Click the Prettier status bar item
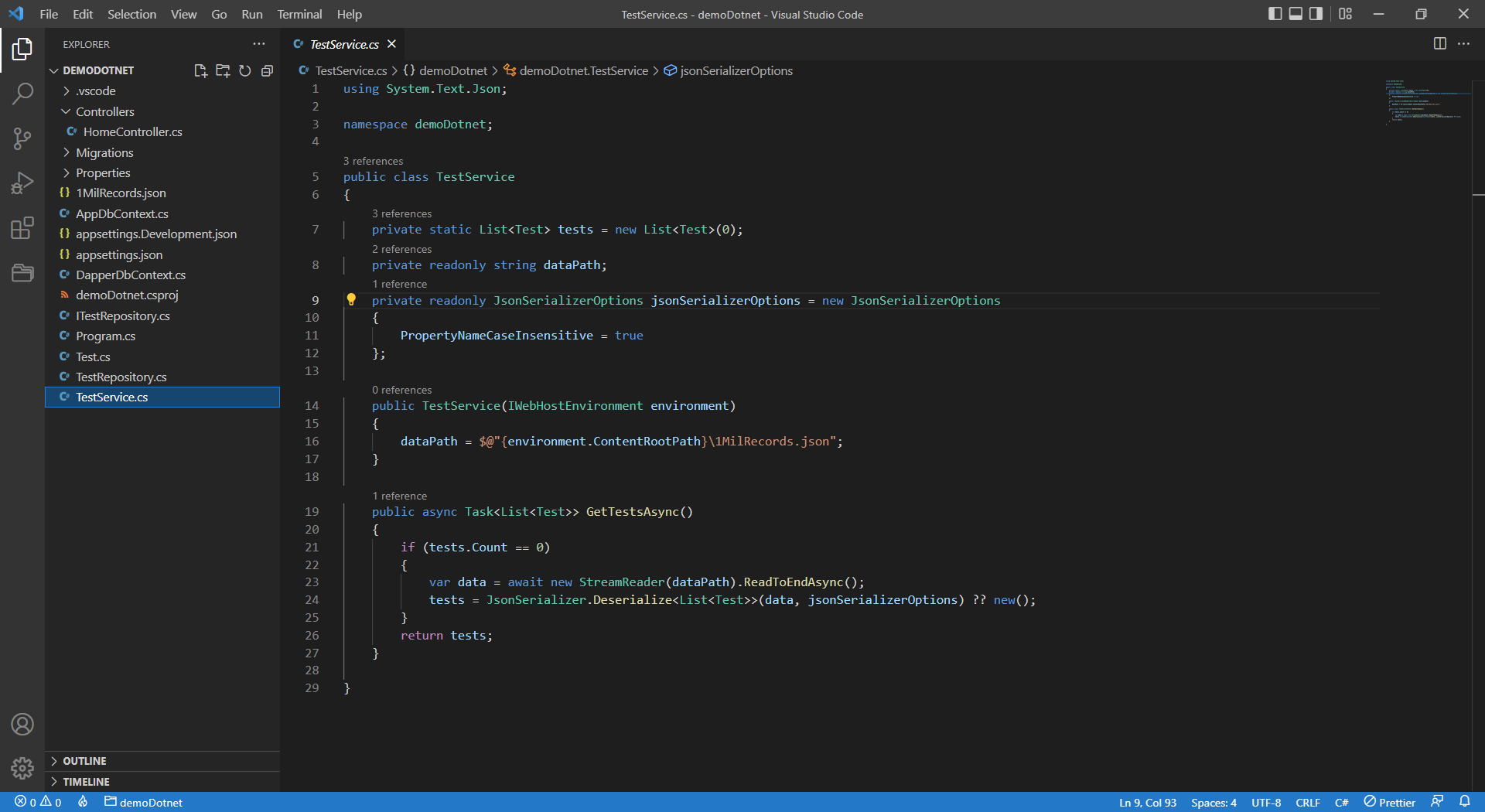 pyautogui.click(x=1389, y=802)
